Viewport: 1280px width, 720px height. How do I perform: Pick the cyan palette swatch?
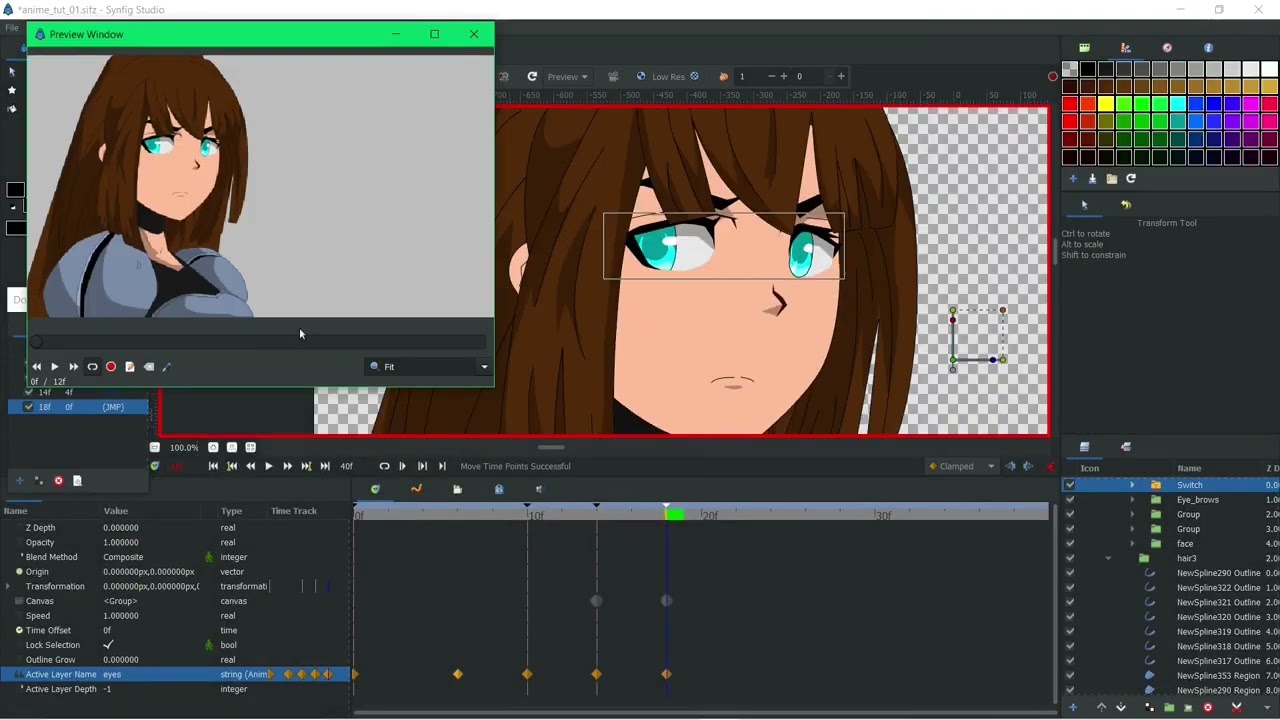click(x=1178, y=104)
